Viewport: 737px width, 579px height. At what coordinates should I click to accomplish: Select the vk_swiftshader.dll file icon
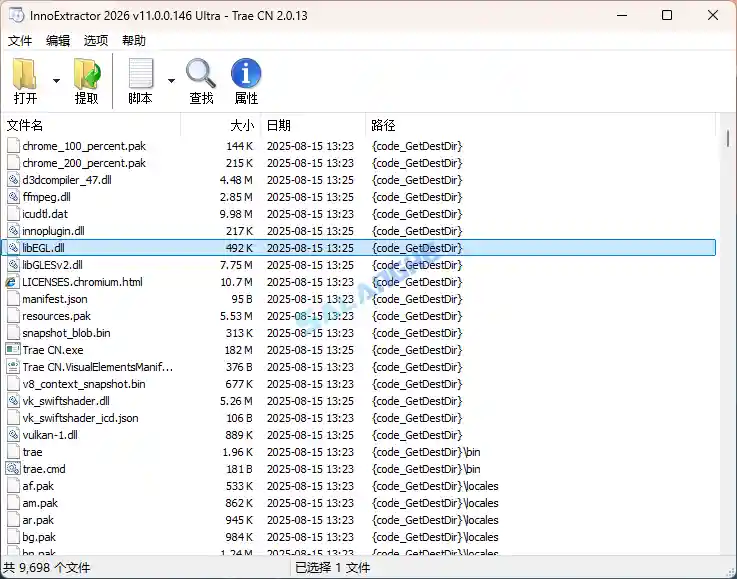coord(14,401)
